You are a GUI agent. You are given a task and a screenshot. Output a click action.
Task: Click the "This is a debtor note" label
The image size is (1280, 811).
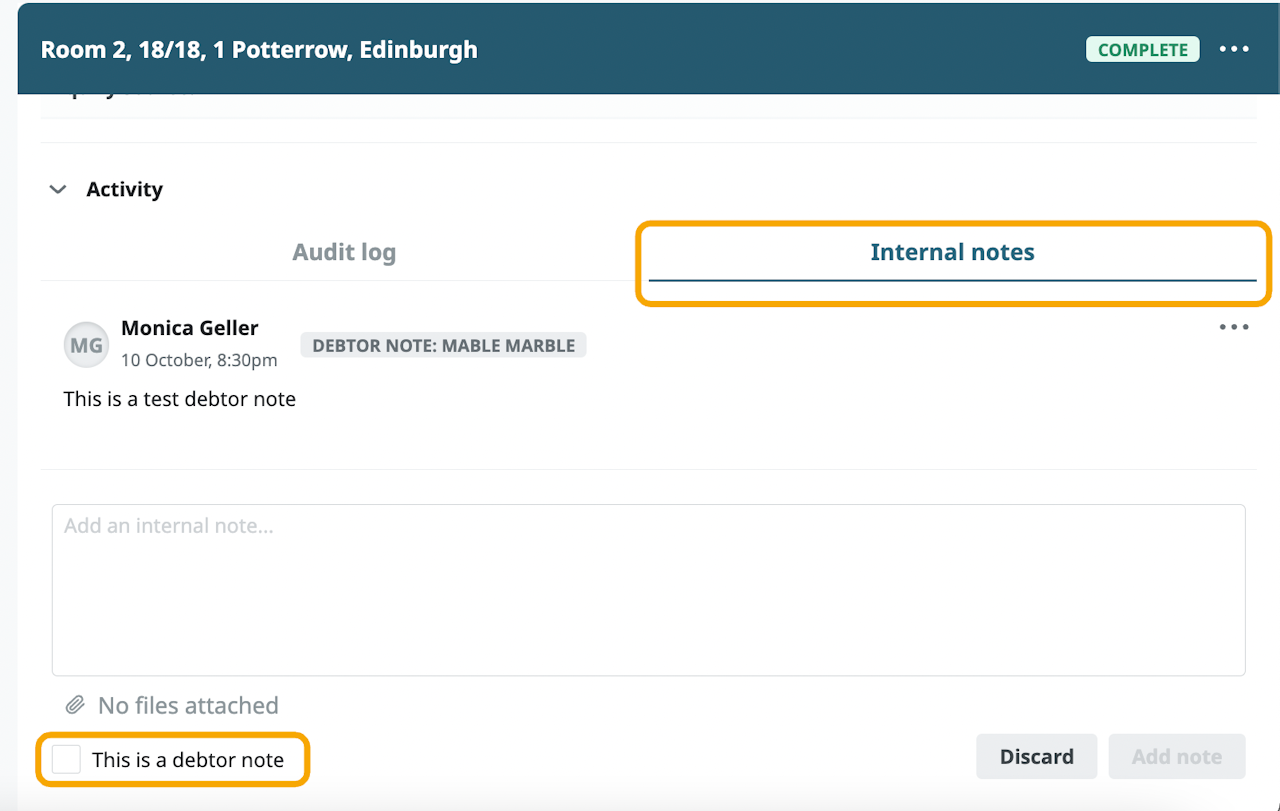click(x=188, y=760)
